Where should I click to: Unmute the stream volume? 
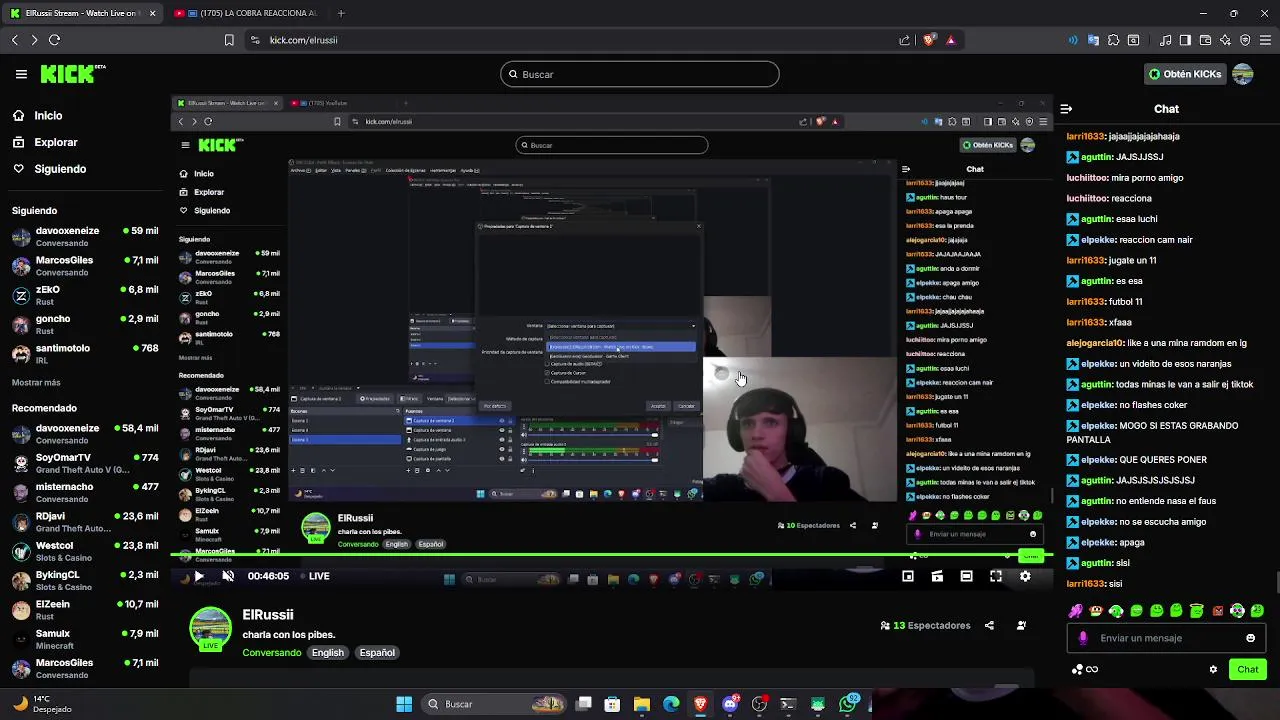point(228,576)
